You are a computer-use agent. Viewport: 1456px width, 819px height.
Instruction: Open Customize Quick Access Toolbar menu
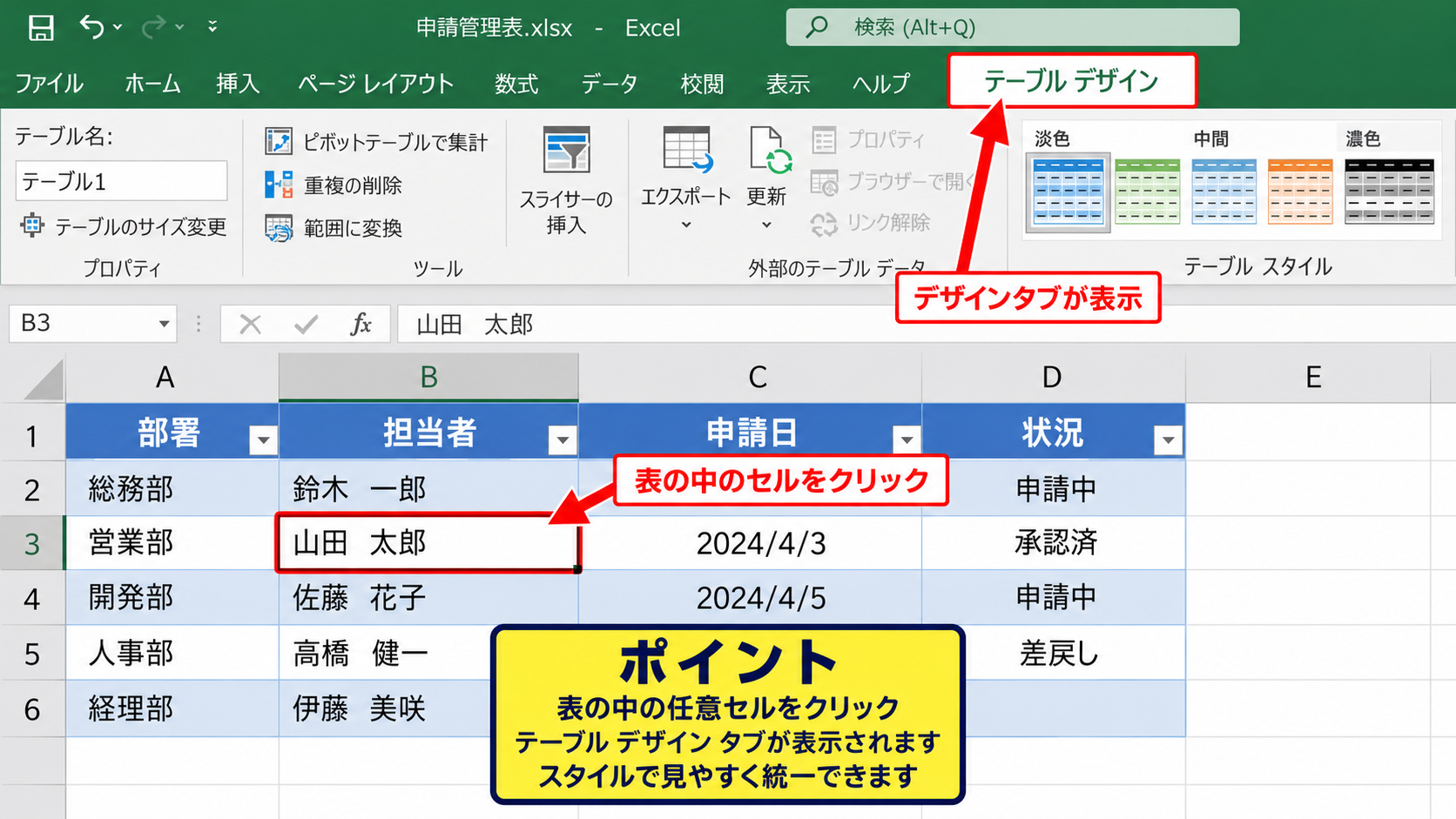[212, 27]
